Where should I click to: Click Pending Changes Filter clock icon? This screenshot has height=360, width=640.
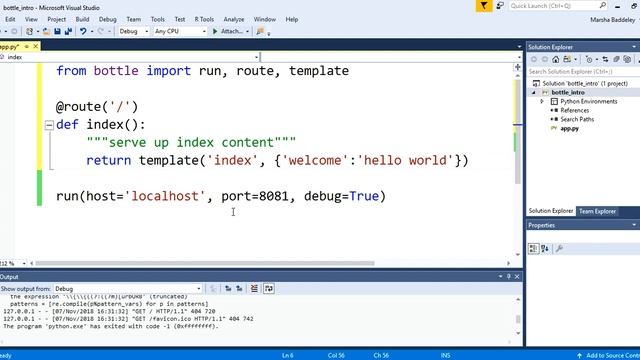pyautogui.click(x=589, y=59)
